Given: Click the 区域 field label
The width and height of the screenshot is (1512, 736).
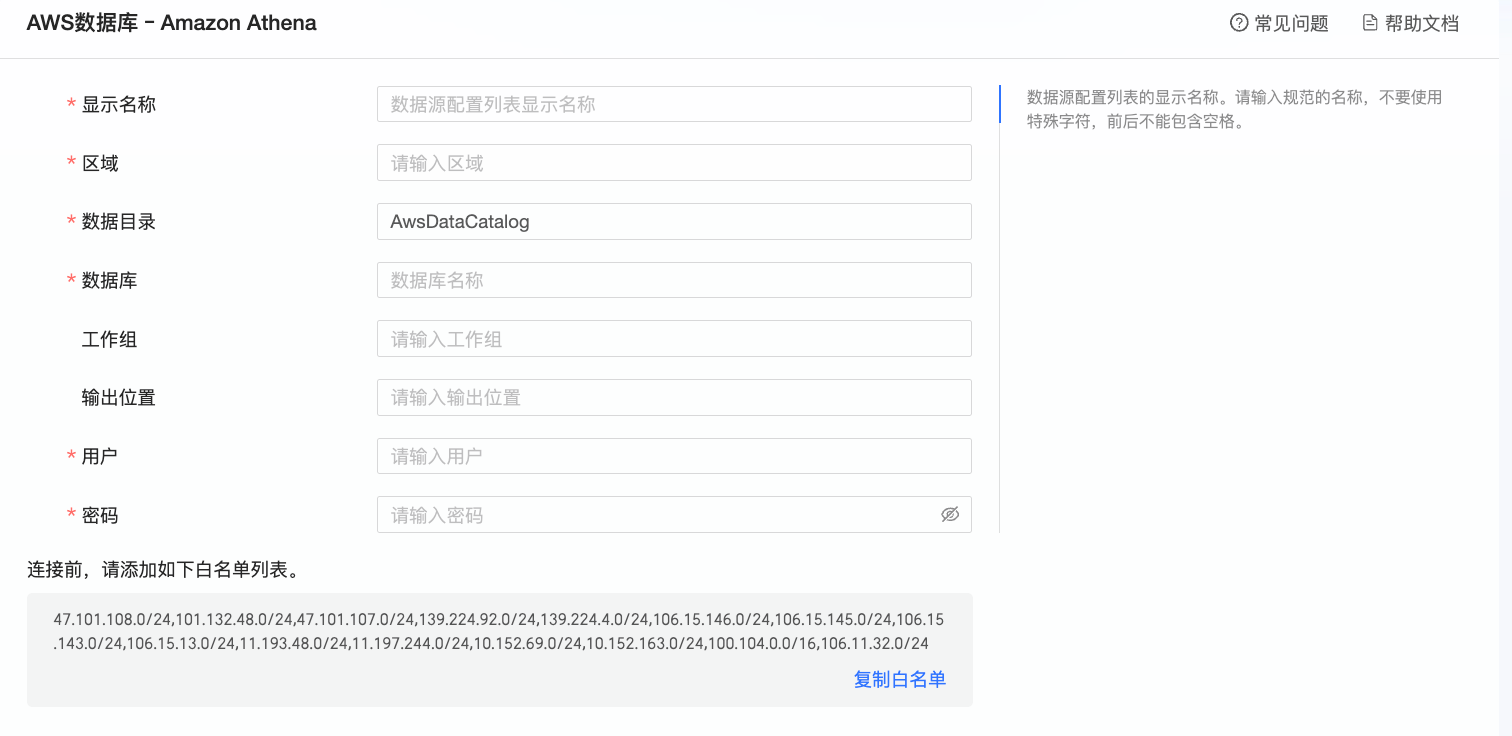Looking at the screenshot, I should (100, 163).
